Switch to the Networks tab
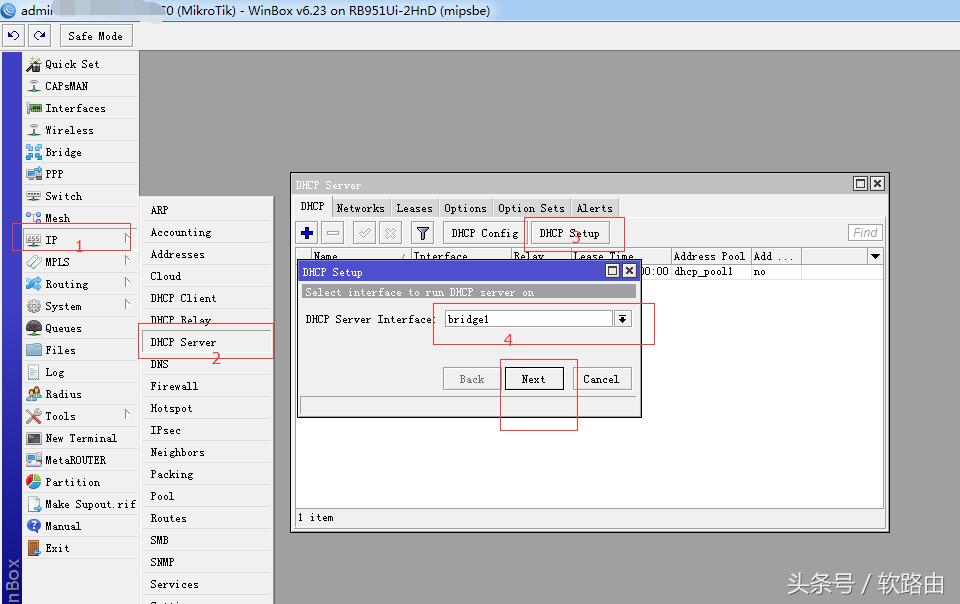The height and width of the screenshot is (604, 960). coord(360,208)
